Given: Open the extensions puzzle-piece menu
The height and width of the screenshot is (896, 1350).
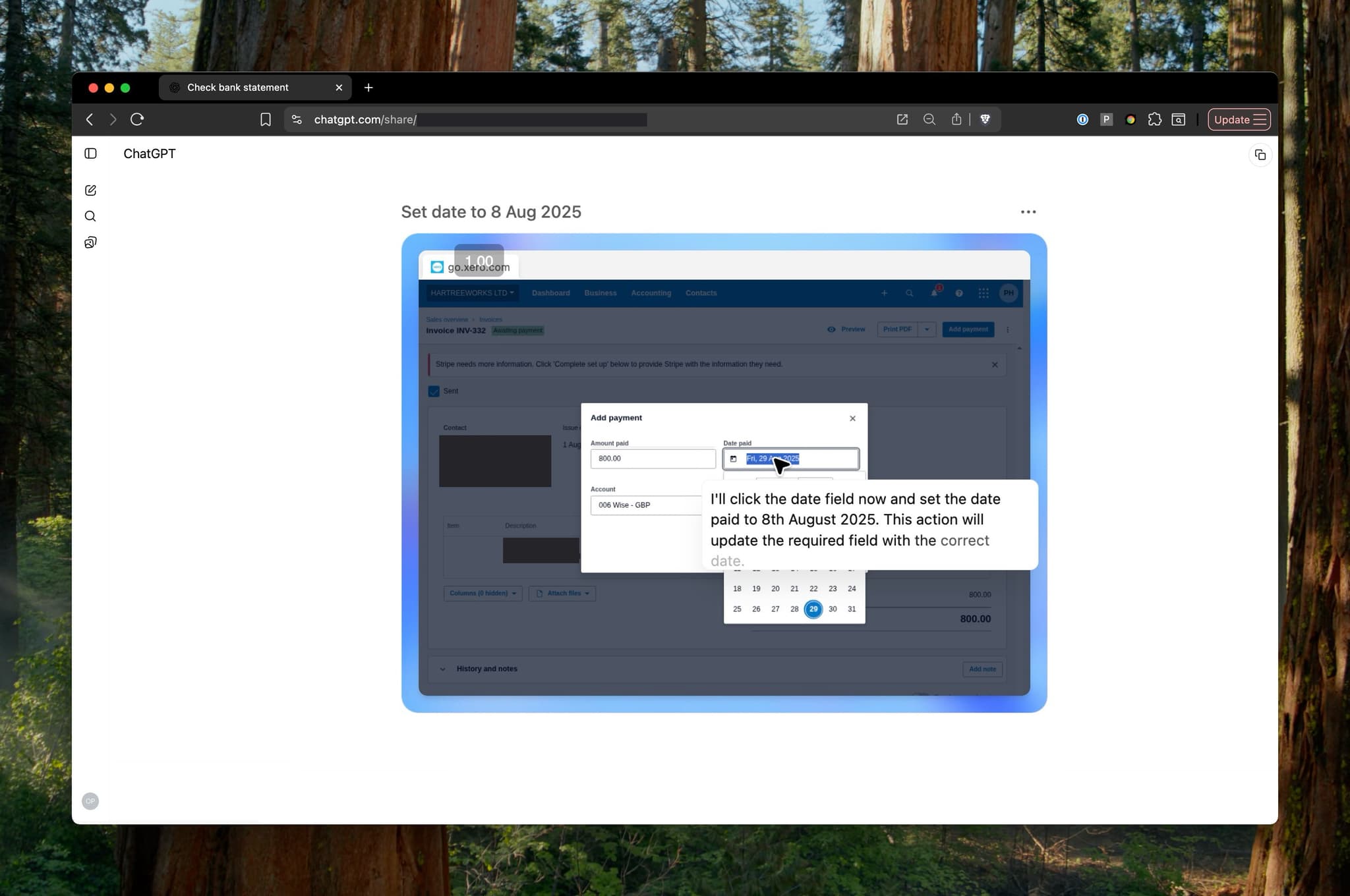Looking at the screenshot, I should click(x=1155, y=119).
